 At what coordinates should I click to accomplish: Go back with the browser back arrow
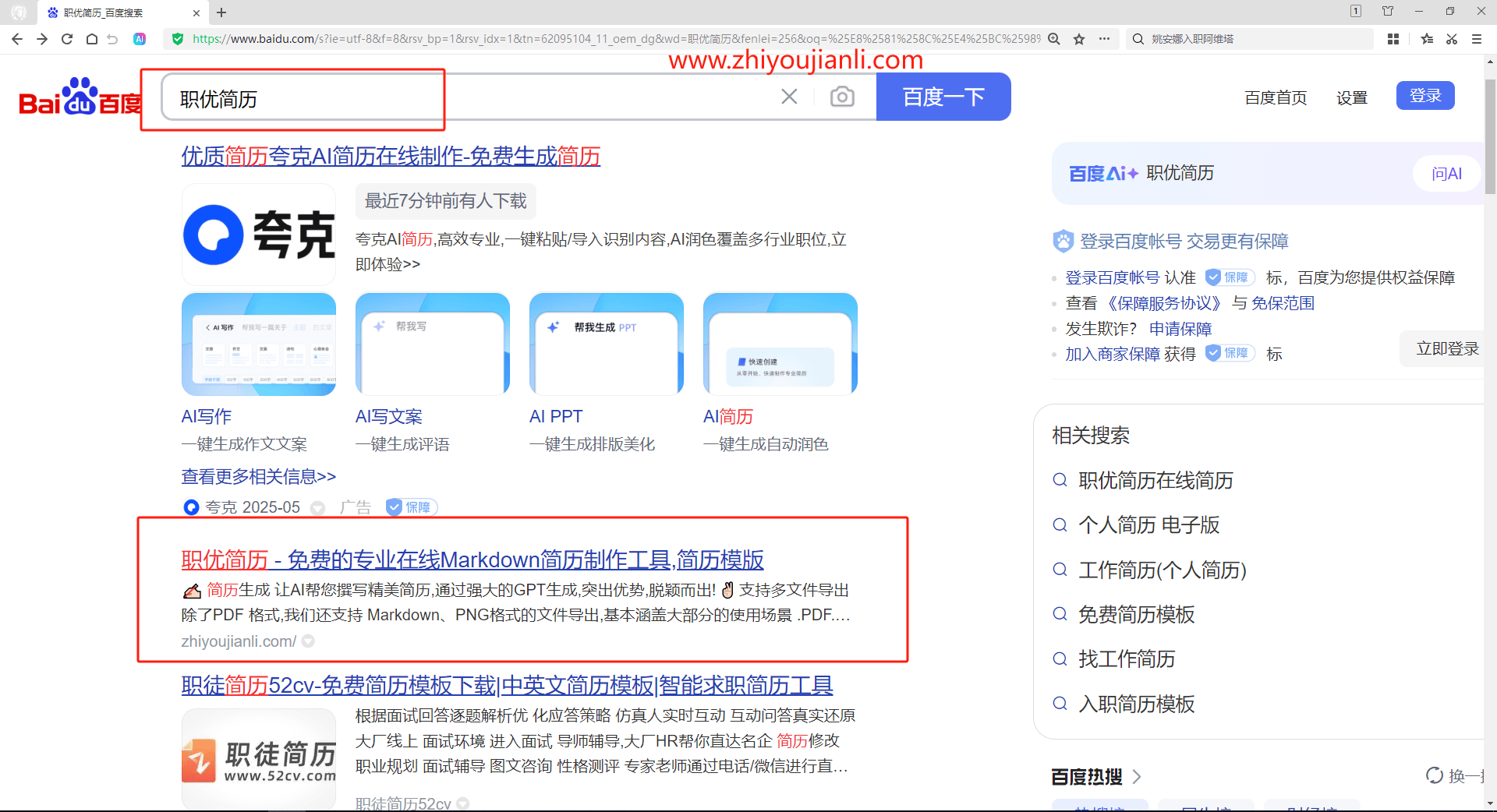17,39
